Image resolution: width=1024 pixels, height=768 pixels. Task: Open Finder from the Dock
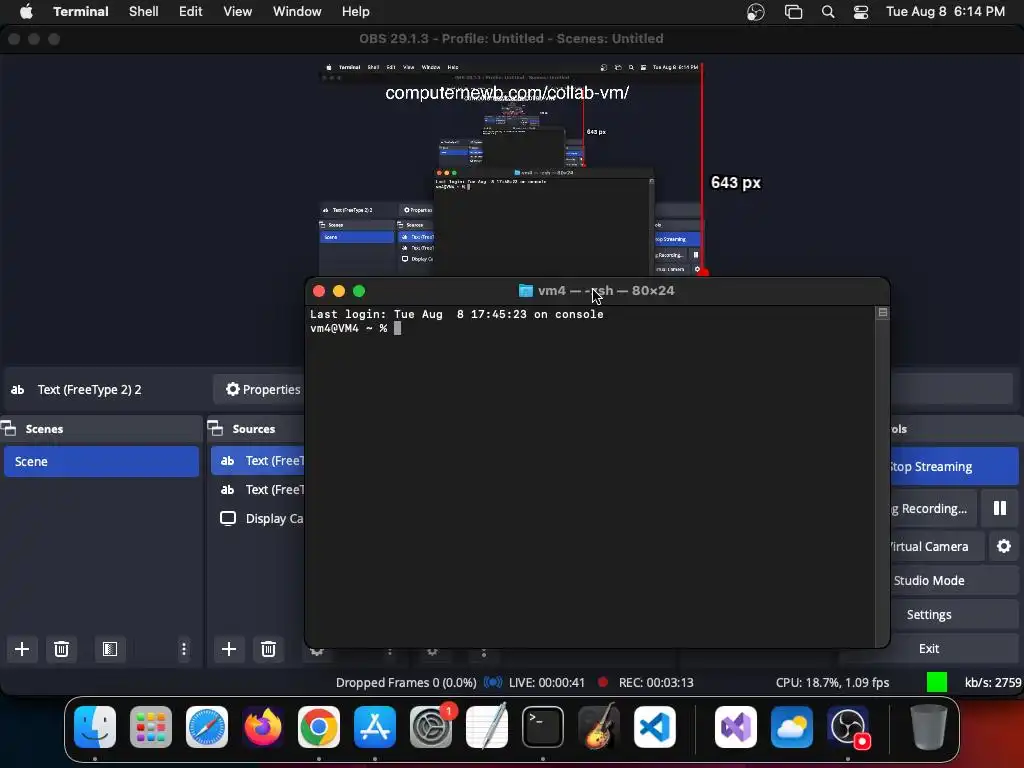95,727
